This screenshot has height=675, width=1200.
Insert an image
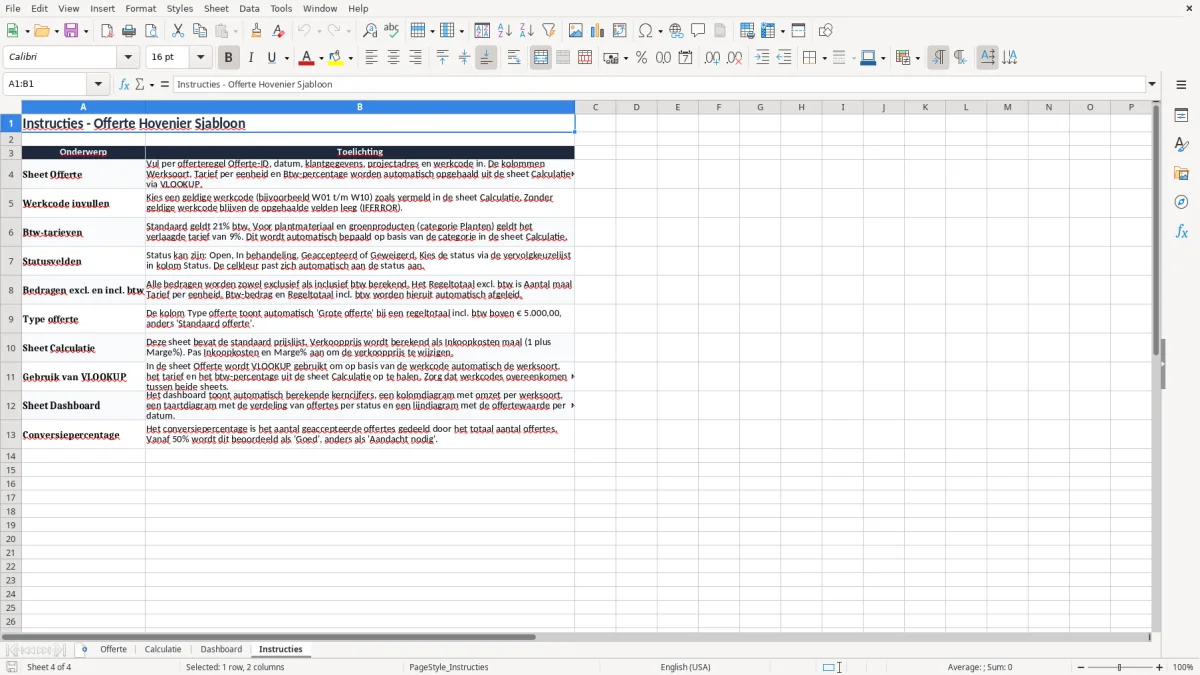(576, 31)
